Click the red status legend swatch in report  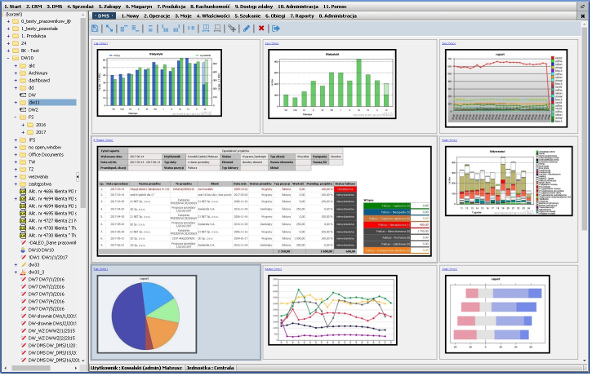click(x=387, y=225)
